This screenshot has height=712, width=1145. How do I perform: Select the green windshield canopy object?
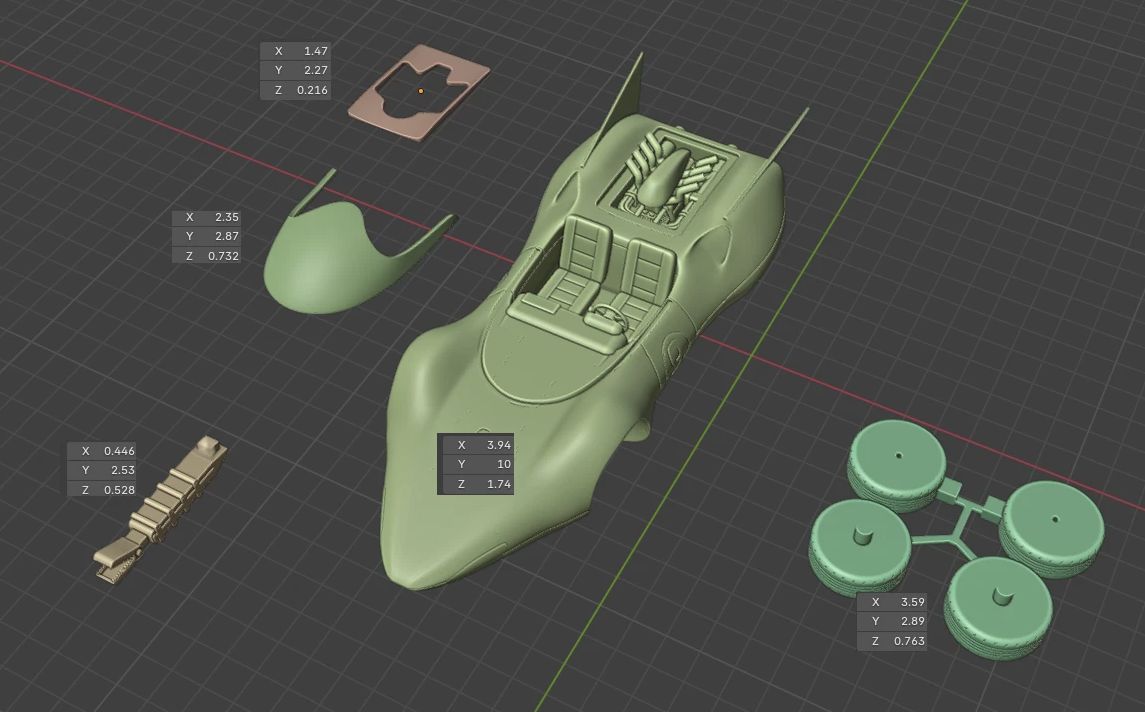321,263
